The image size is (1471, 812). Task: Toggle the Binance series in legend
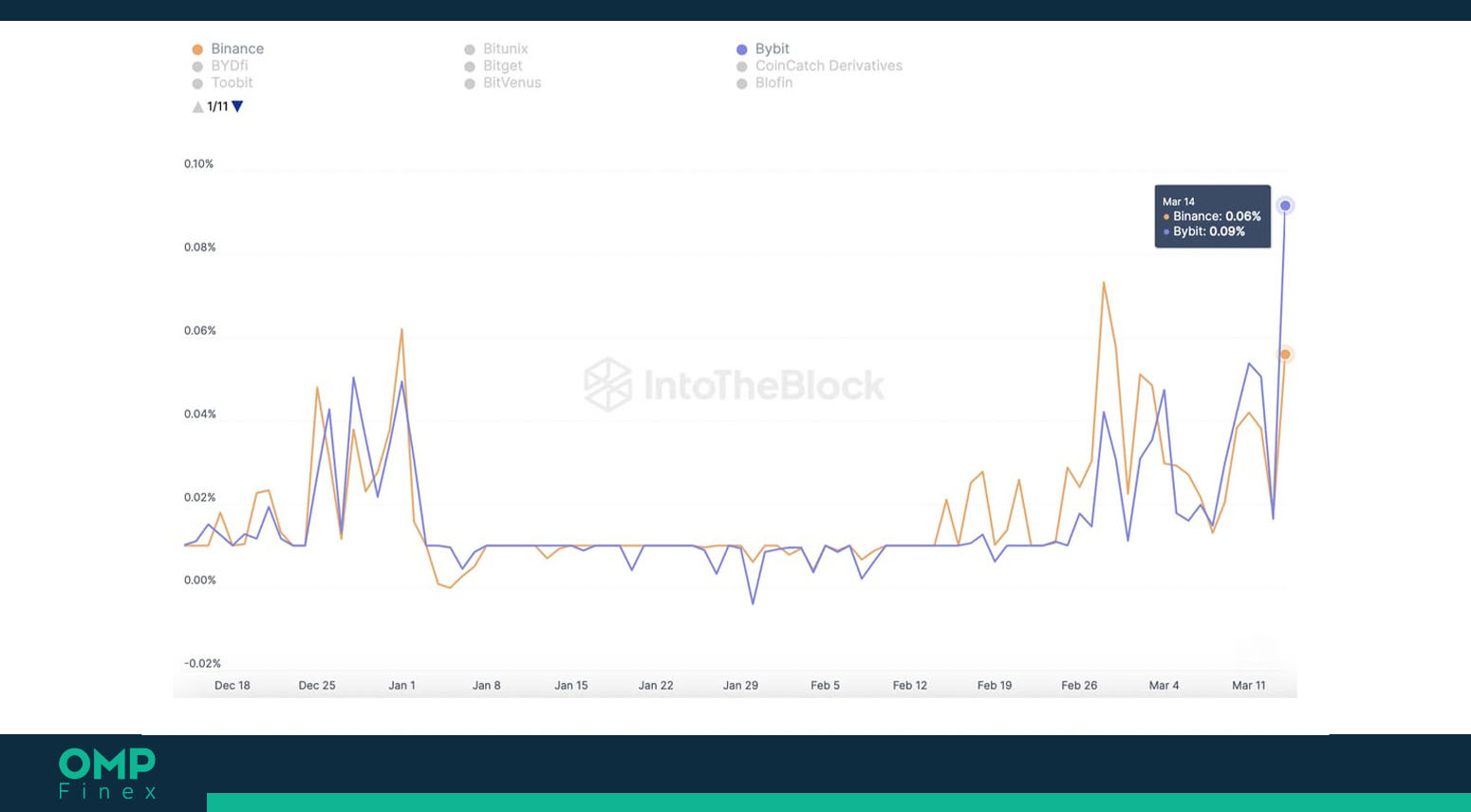tap(228, 48)
